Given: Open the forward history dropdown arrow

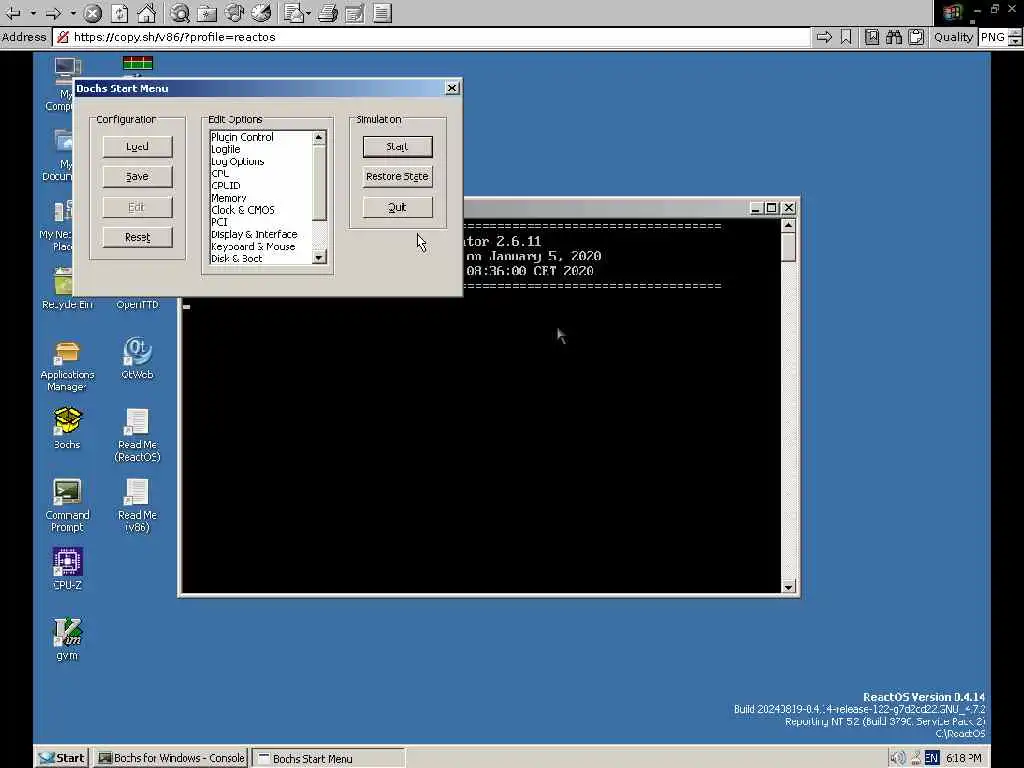Looking at the screenshot, I should [x=73, y=12].
